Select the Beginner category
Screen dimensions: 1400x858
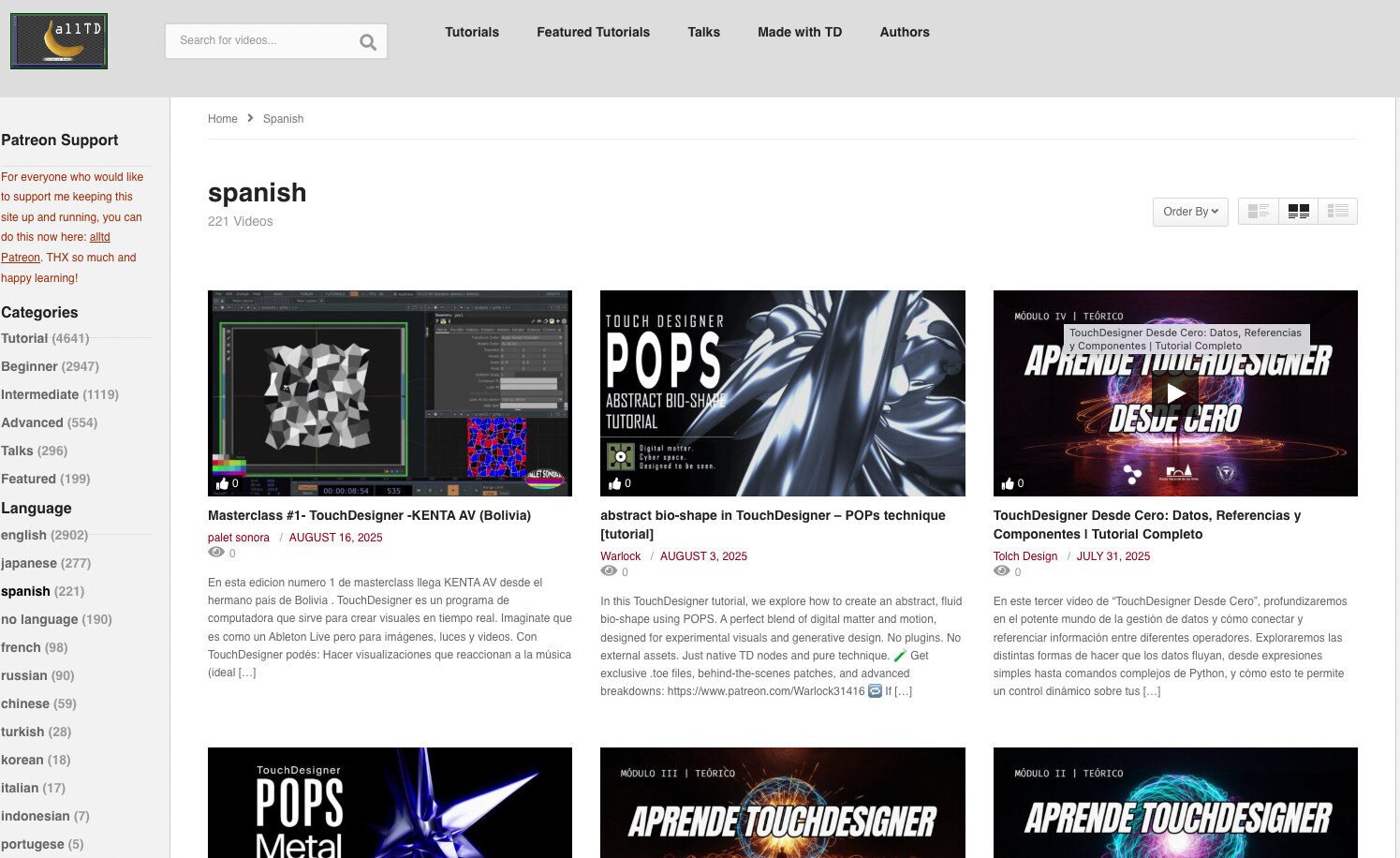(50, 366)
